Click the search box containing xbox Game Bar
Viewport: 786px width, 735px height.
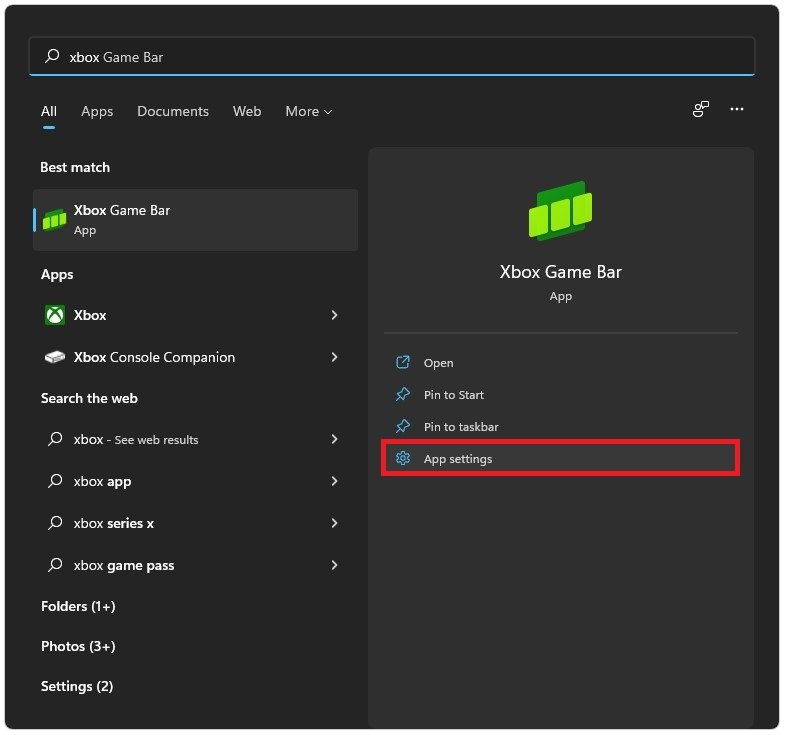click(x=392, y=57)
